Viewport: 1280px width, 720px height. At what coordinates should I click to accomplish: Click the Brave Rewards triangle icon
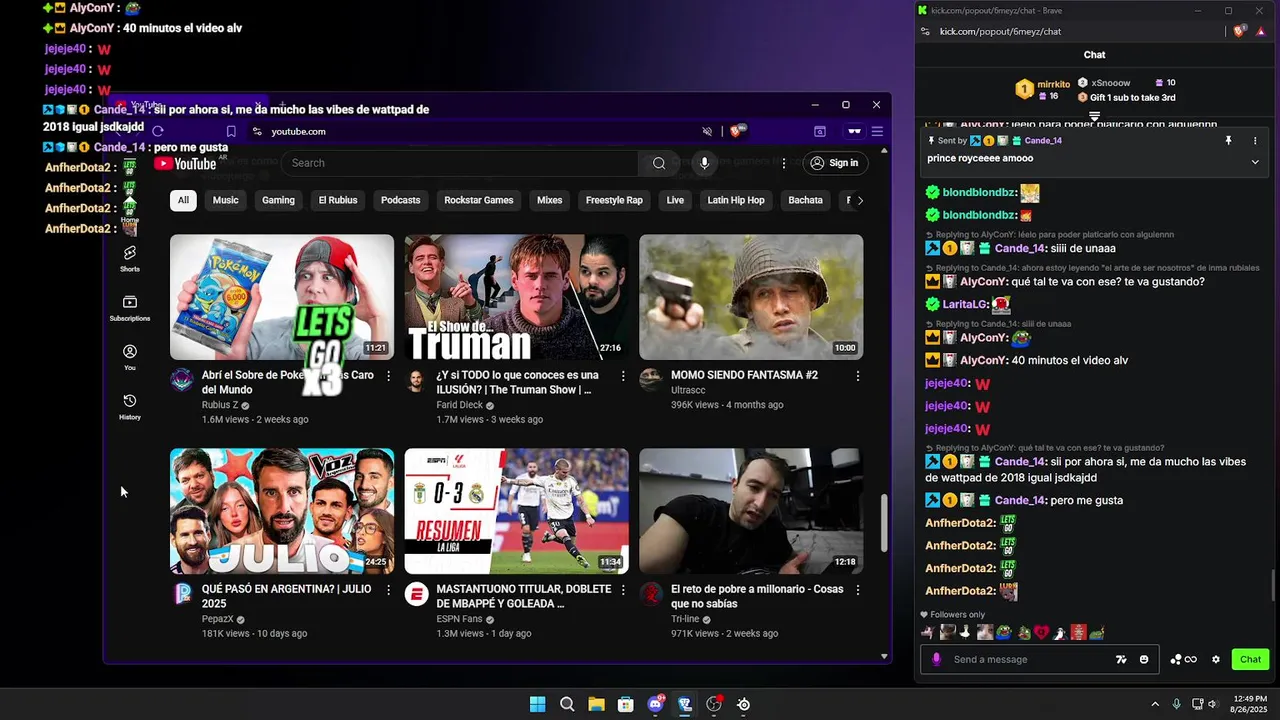(1262, 31)
